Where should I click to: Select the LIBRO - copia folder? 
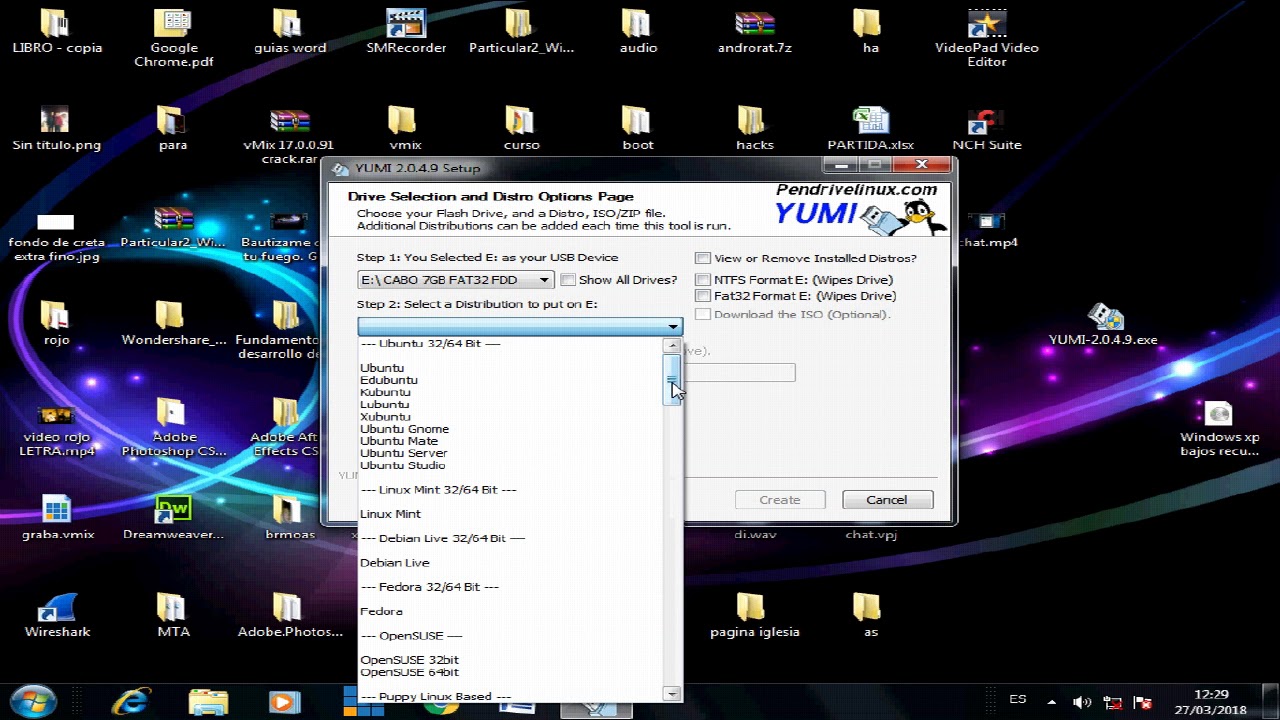[x=57, y=32]
